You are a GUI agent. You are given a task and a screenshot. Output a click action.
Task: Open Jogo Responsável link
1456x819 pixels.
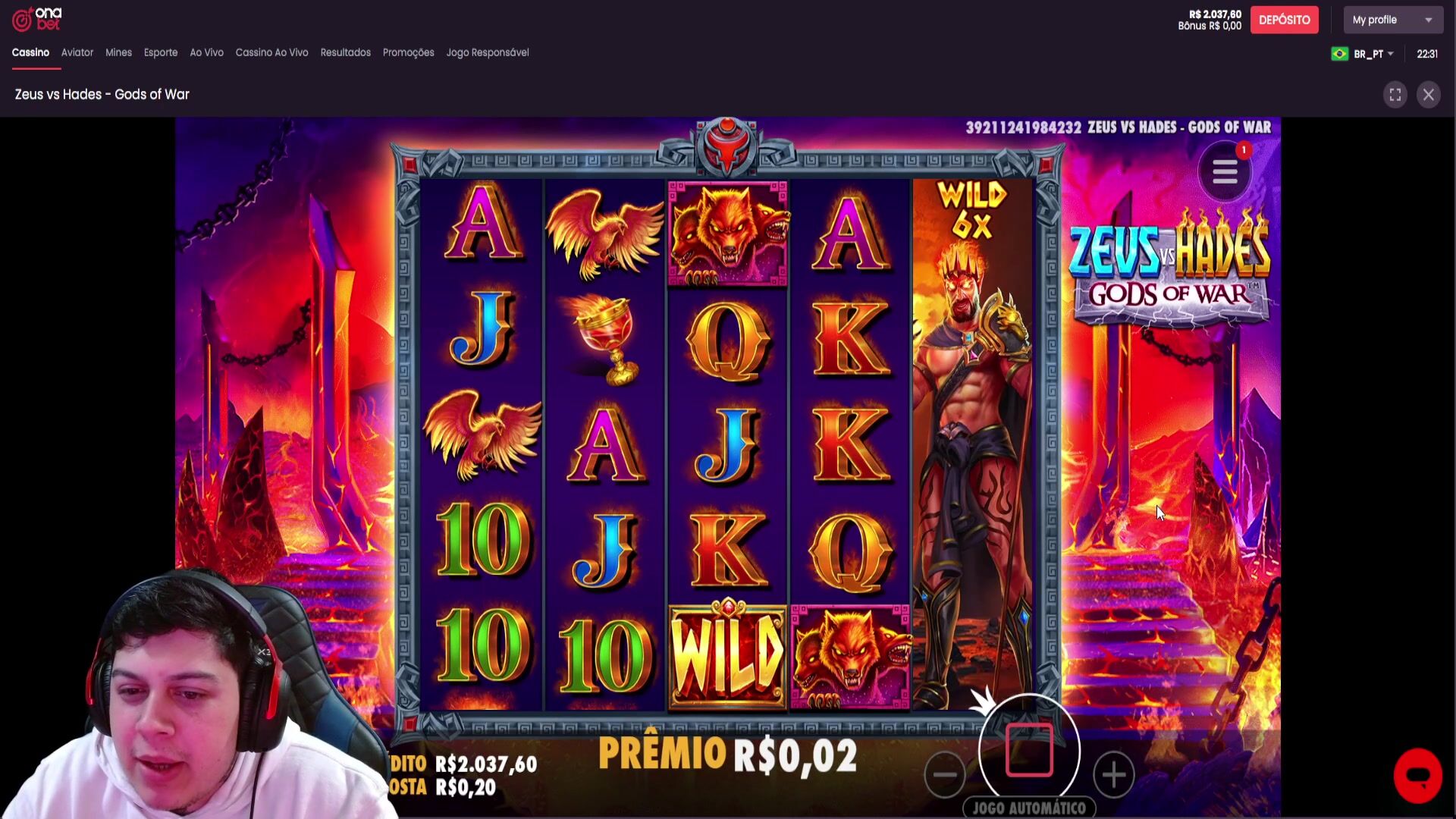[x=488, y=52]
